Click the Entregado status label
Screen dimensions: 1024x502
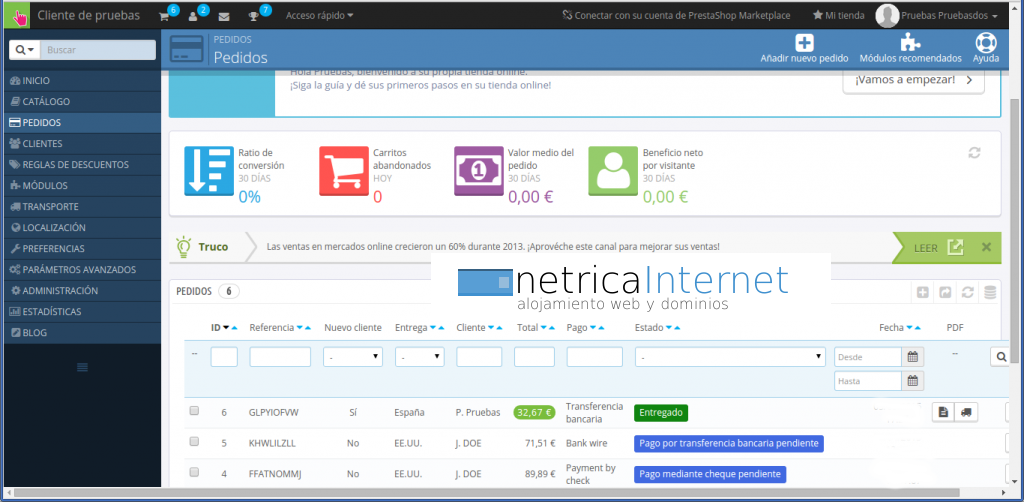[661, 413]
